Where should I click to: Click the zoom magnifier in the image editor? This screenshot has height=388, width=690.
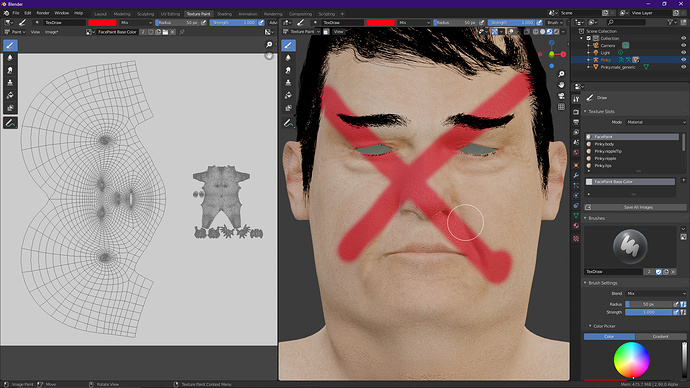pyautogui.click(x=269, y=44)
